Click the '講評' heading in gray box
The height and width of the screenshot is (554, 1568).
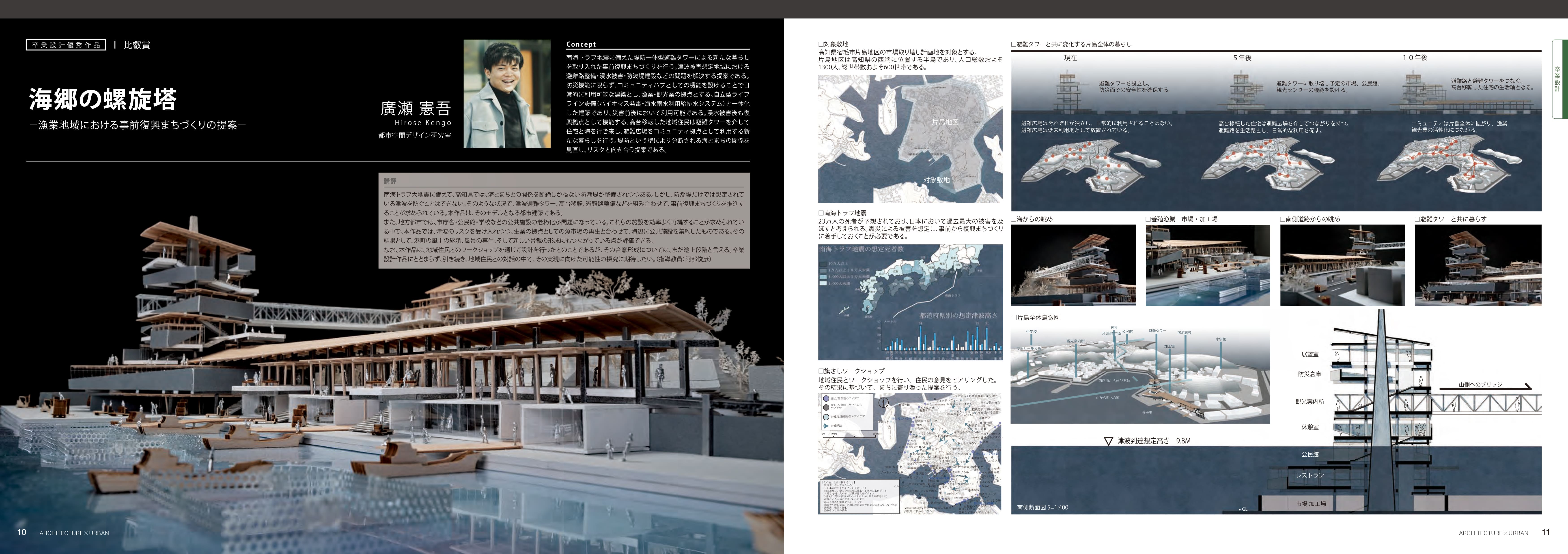pos(390,181)
